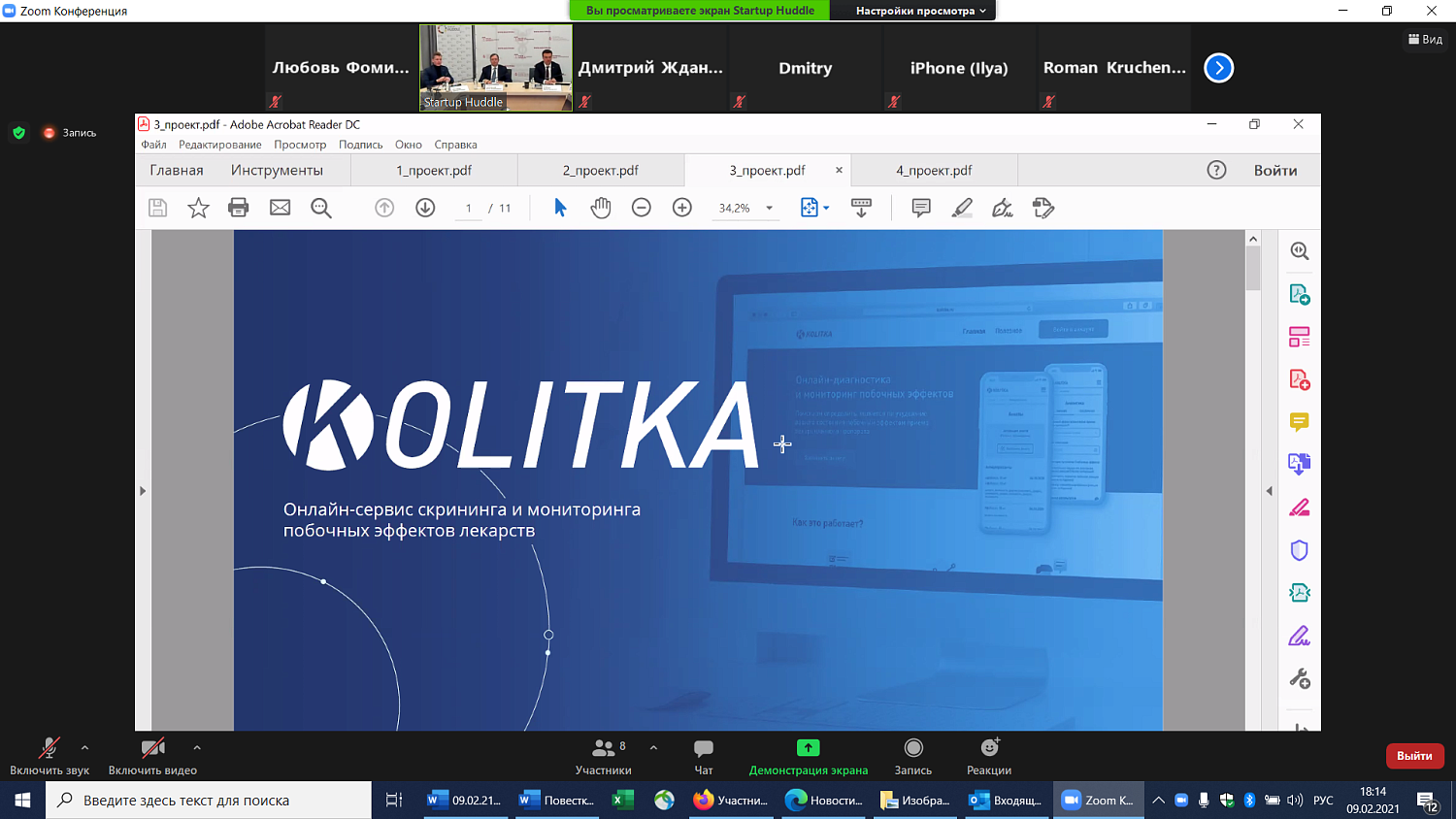1456x819 pixels.
Task: Click the document vertical scrollbar thumb
Action: [1253, 268]
